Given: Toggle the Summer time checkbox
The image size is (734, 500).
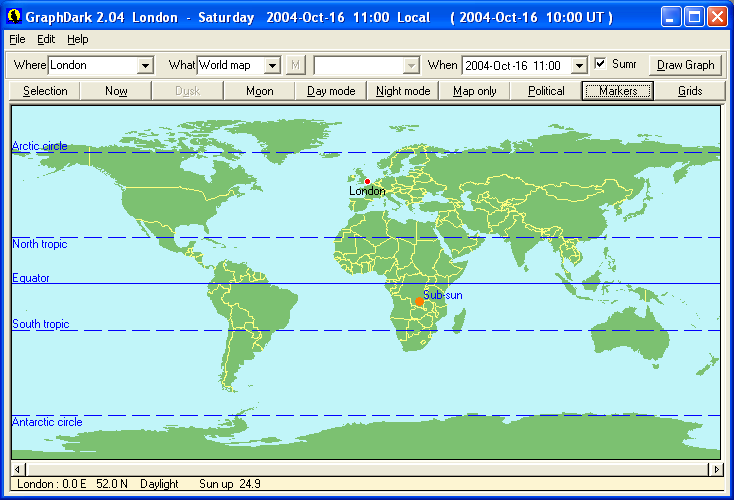Looking at the screenshot, I should click(x=600, y=64).
